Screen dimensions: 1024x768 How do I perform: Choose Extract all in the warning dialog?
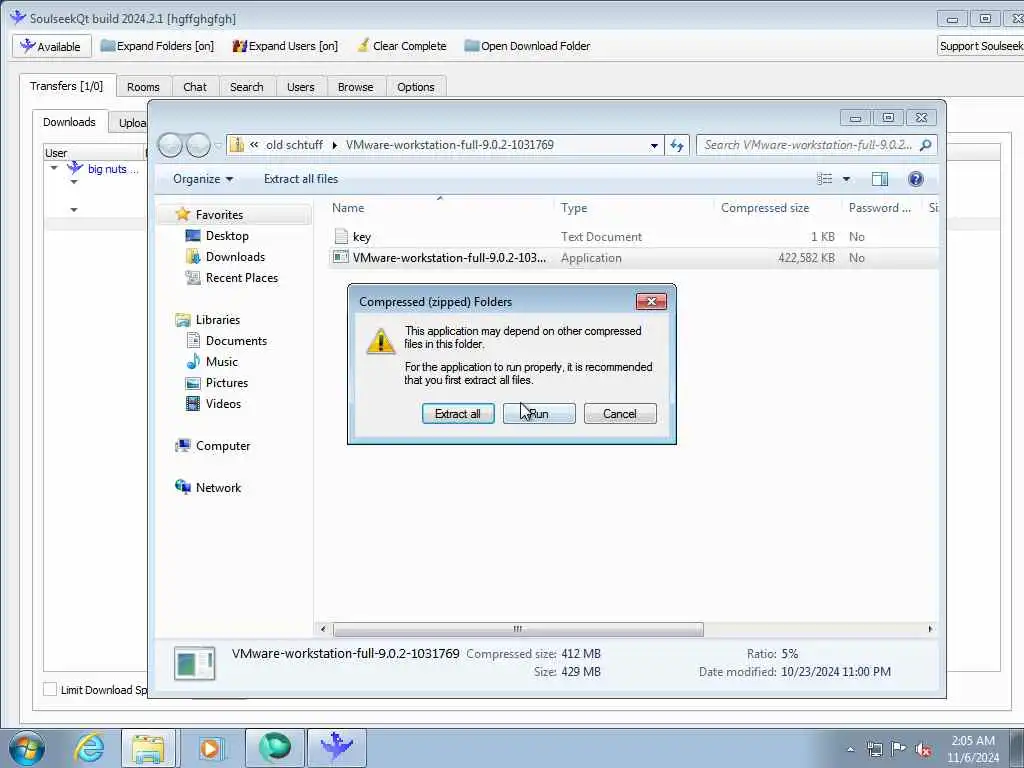458,413
